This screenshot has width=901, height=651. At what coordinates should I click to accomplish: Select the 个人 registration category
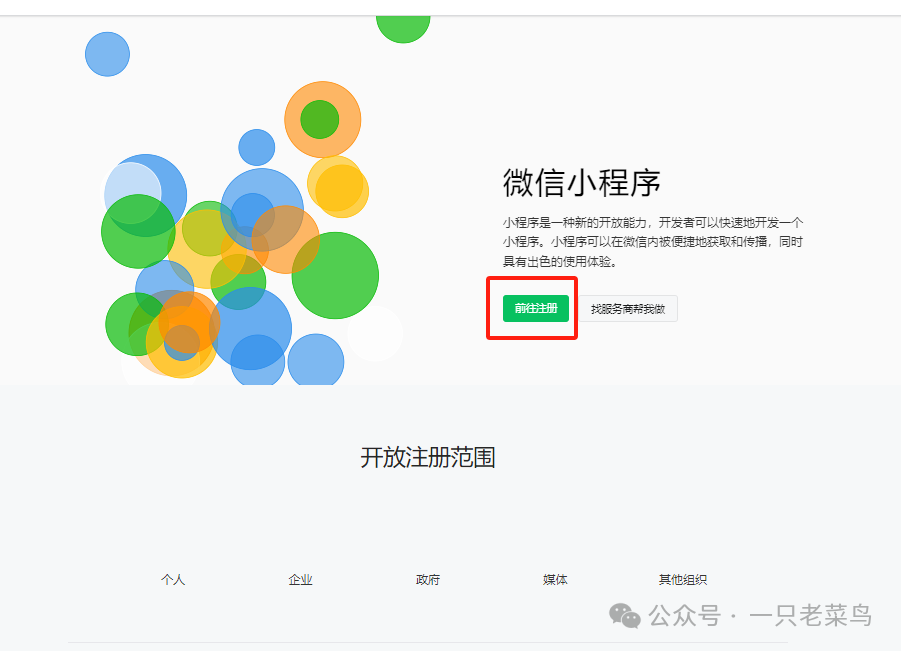173,579
